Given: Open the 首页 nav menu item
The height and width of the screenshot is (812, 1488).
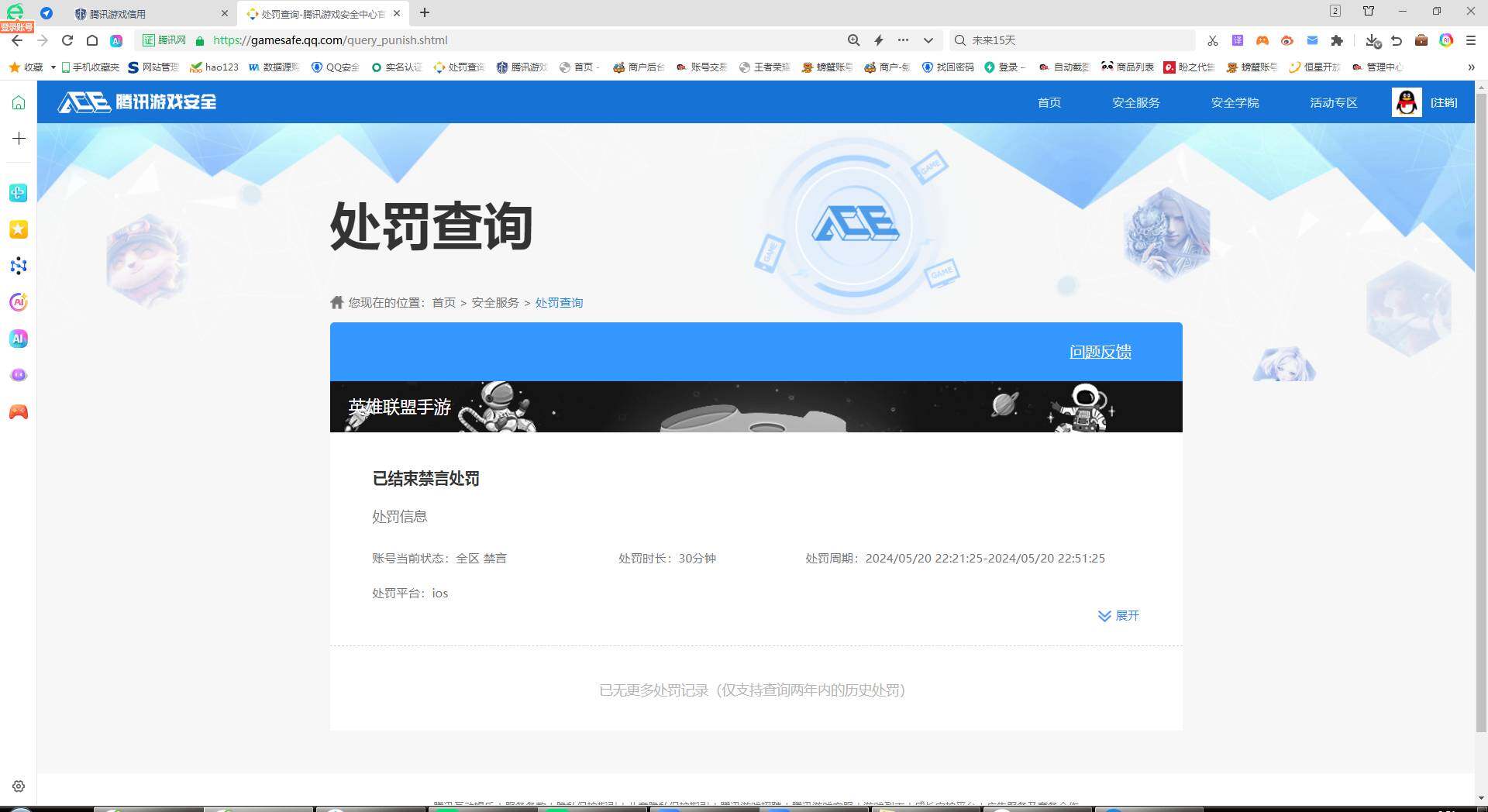Looking at the screenshot, I should (1049, 102).
